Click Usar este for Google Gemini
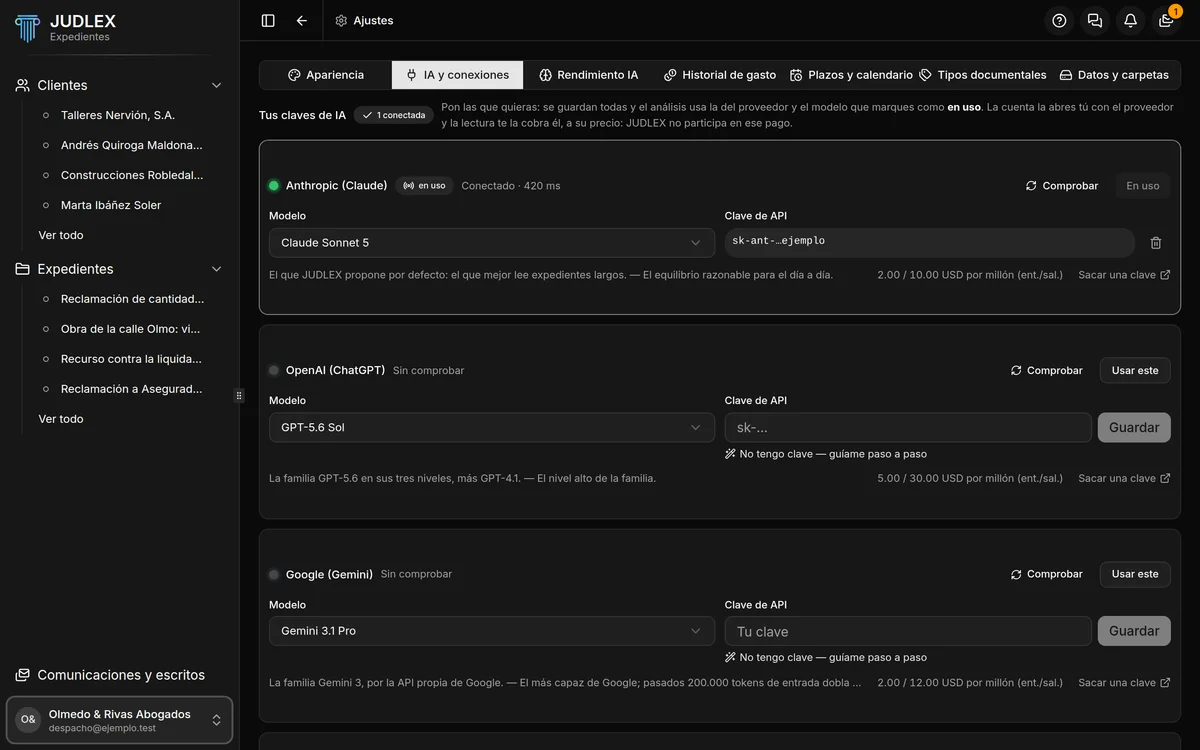 point(1135,574)
